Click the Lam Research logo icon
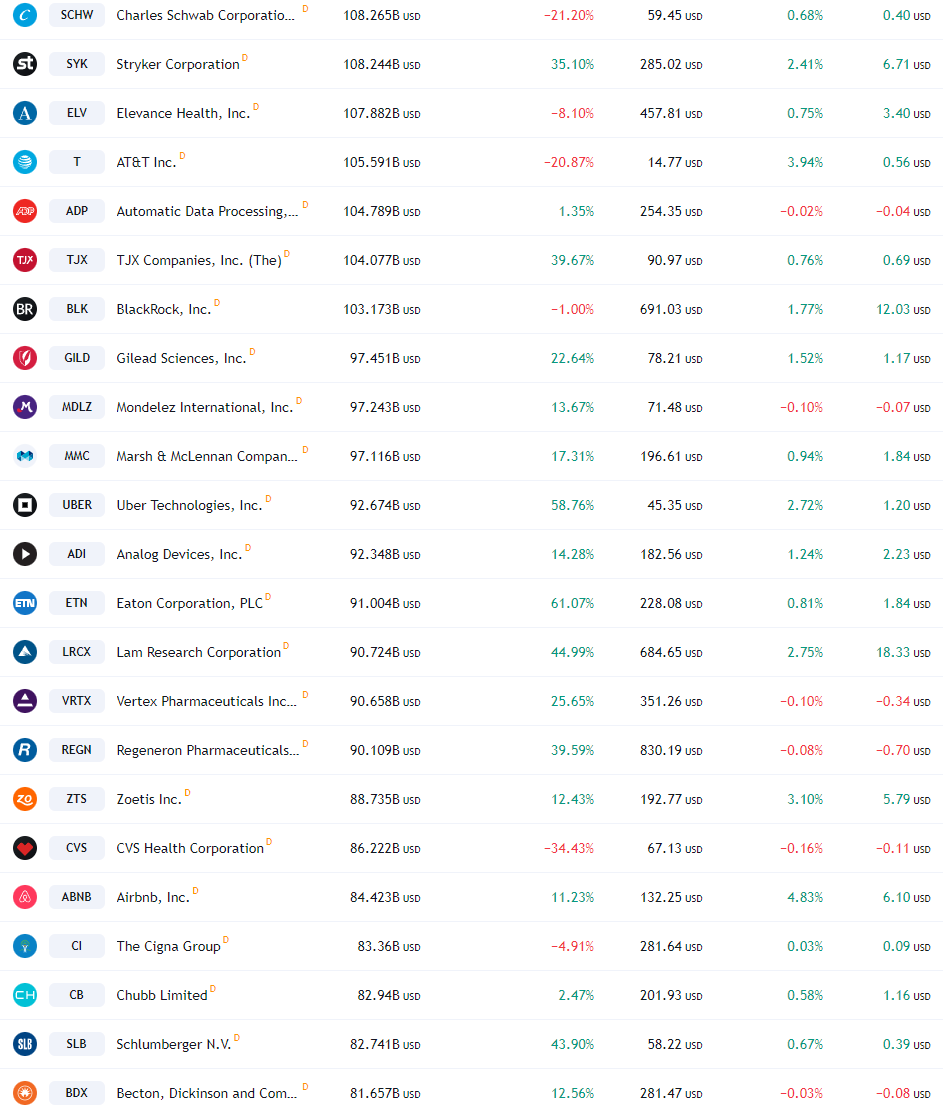The width and height of the screenshot is (943, 1106). coord(25,652)
